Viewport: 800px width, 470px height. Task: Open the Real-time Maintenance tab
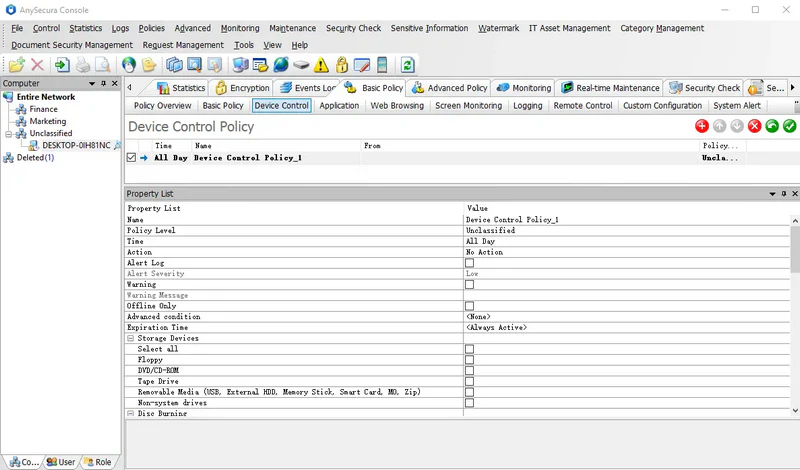(610, 88)
